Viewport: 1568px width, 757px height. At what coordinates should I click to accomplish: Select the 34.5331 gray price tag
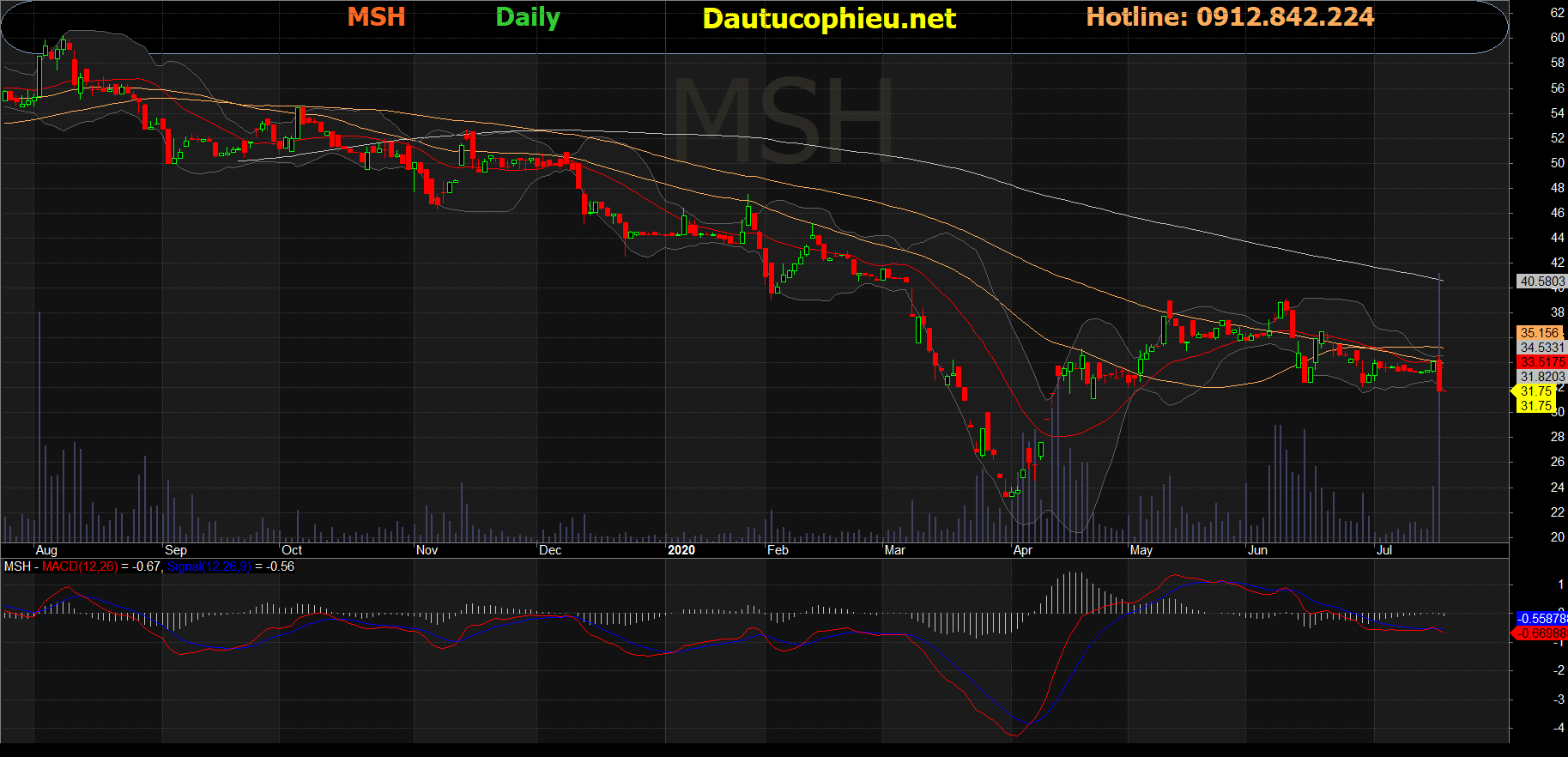coord(1541,348)
